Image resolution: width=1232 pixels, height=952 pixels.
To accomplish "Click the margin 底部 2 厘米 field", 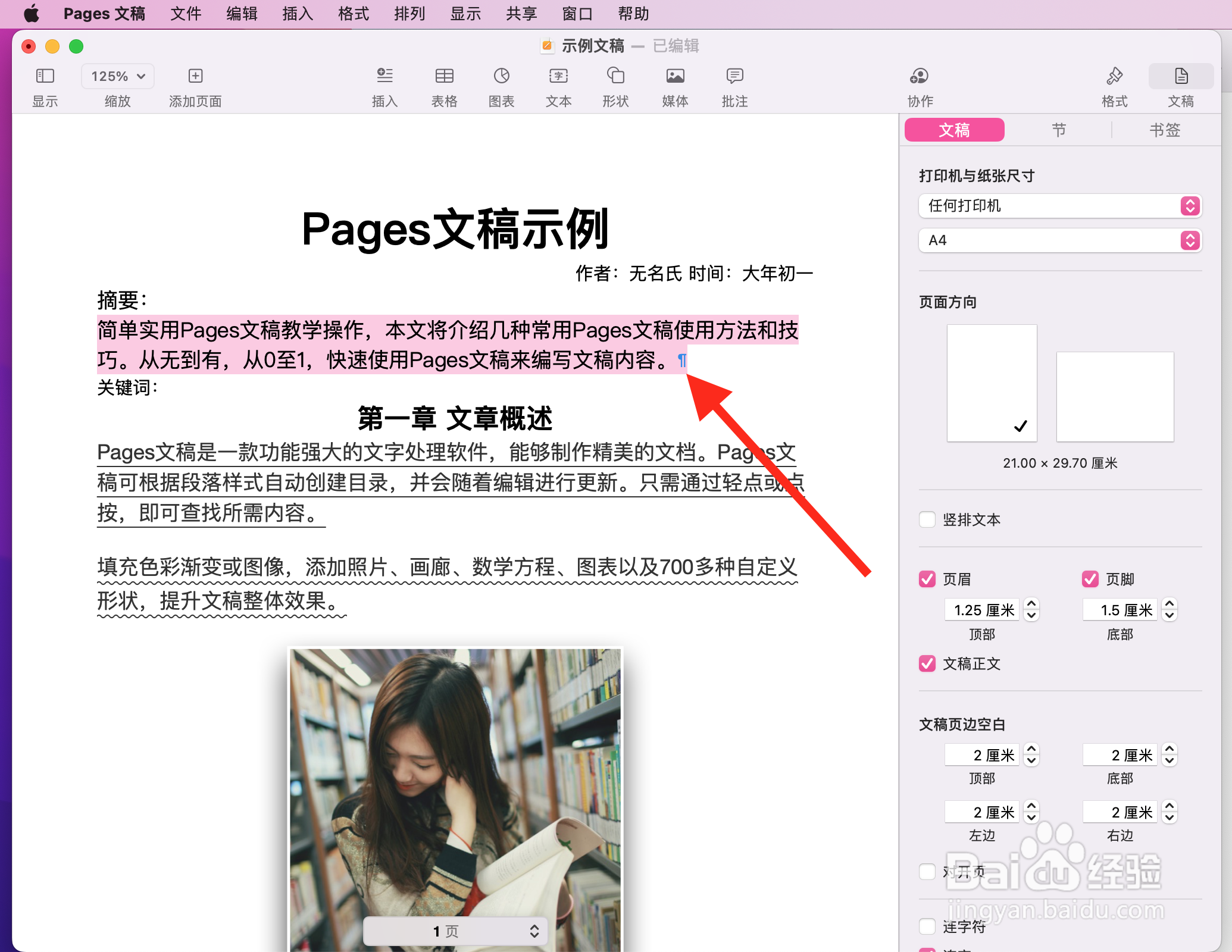I will pyautogui.click(x=1120, y=755).
